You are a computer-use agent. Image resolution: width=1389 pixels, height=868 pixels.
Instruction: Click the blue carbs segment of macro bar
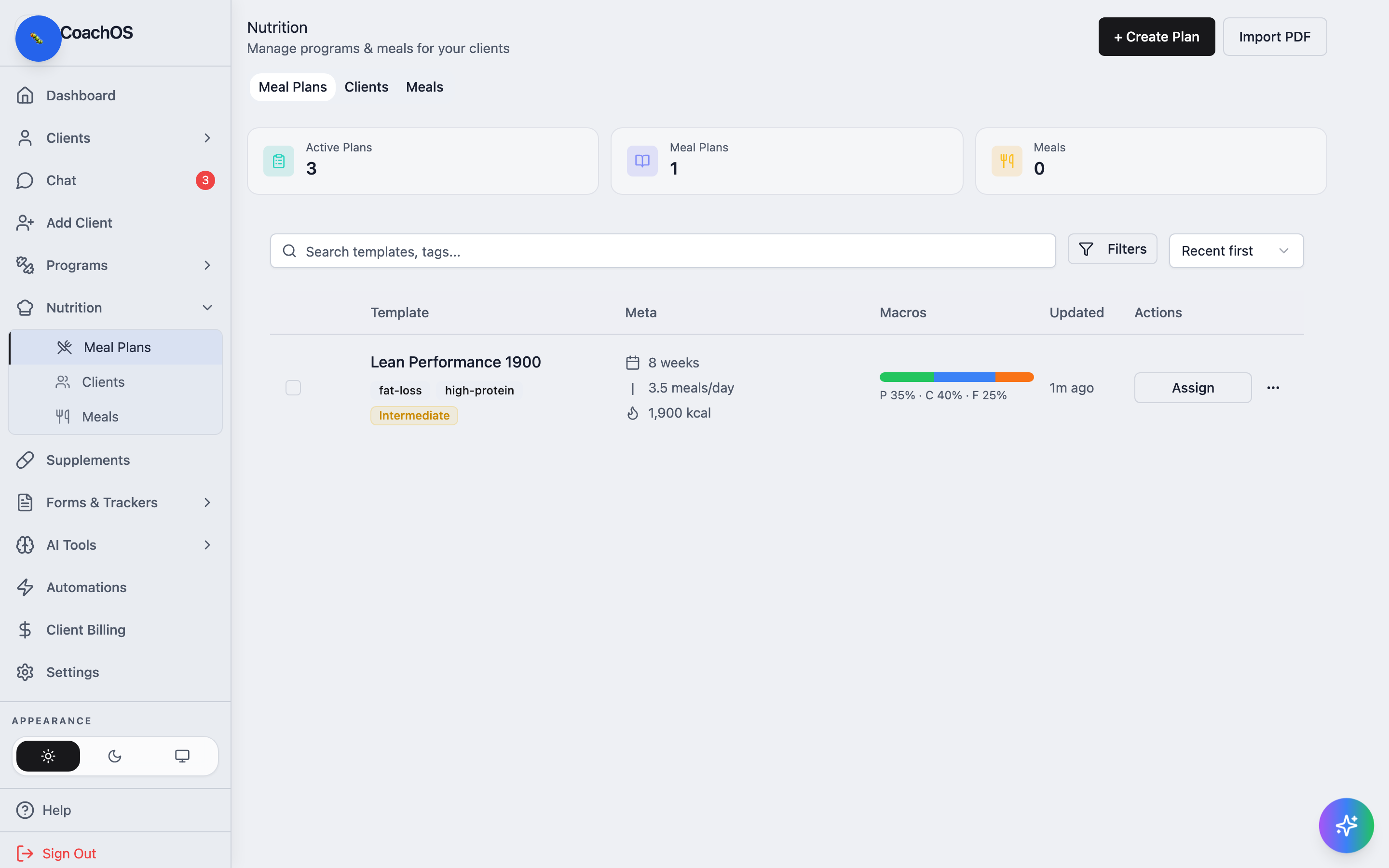point(964,377)
